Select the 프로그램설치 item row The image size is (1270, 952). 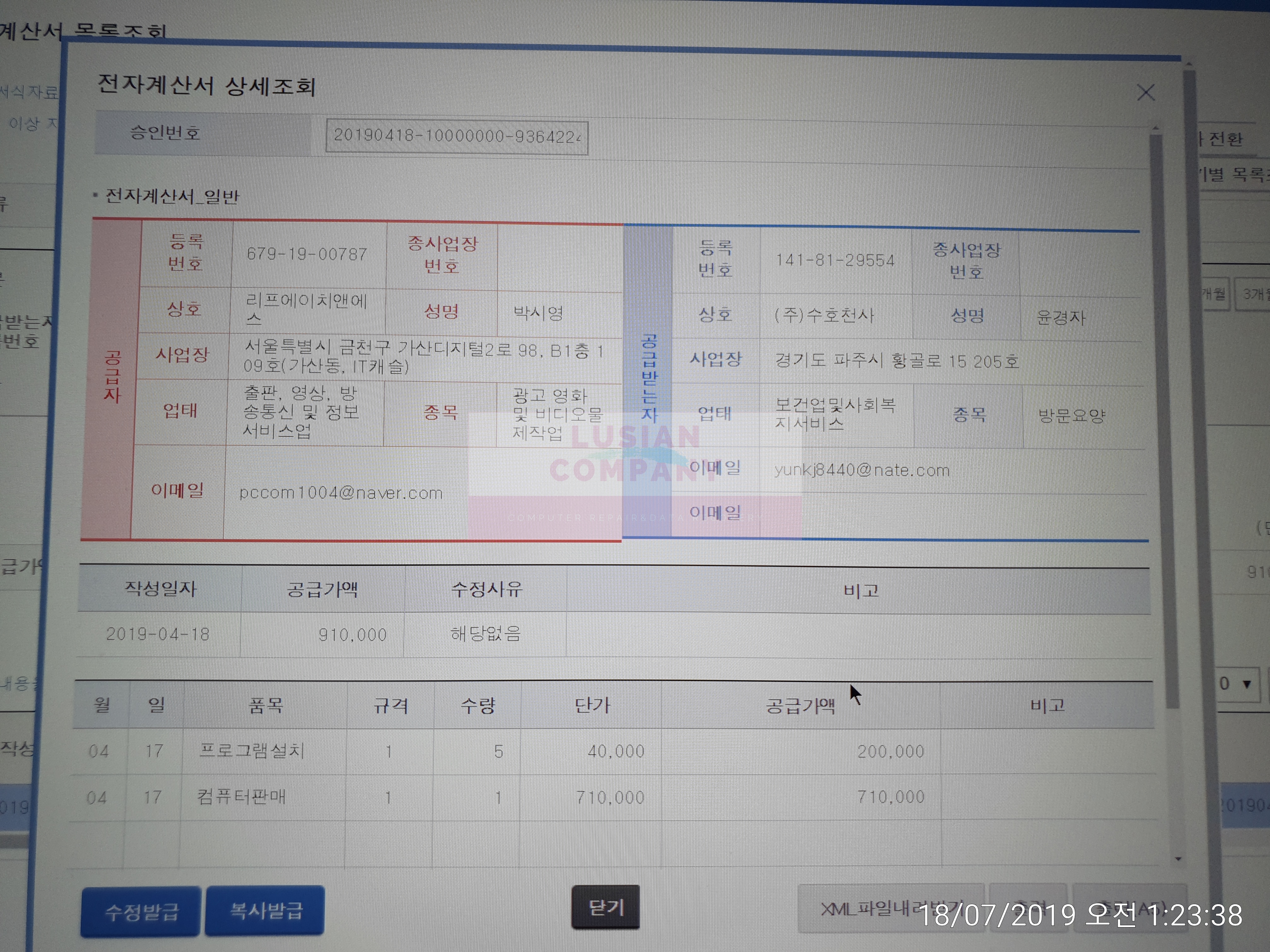pyautogui.click(x=251, y=751)
